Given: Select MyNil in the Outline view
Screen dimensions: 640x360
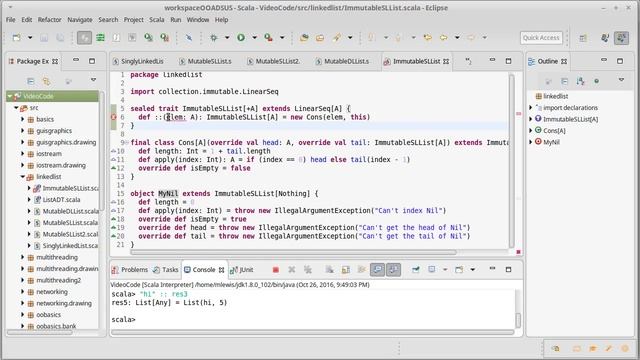Looking at the screenshot, I should [551, 142].
